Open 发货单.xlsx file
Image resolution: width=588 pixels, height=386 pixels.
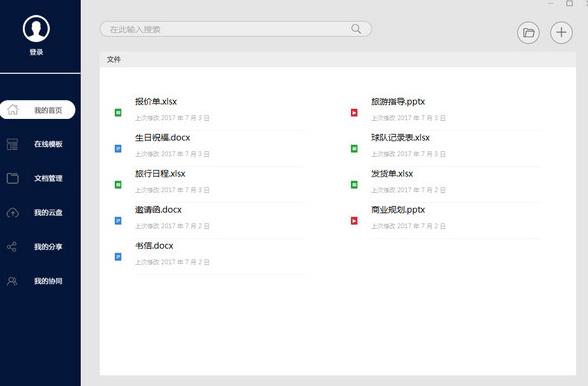pyautogui.click(x=392, y=174)
